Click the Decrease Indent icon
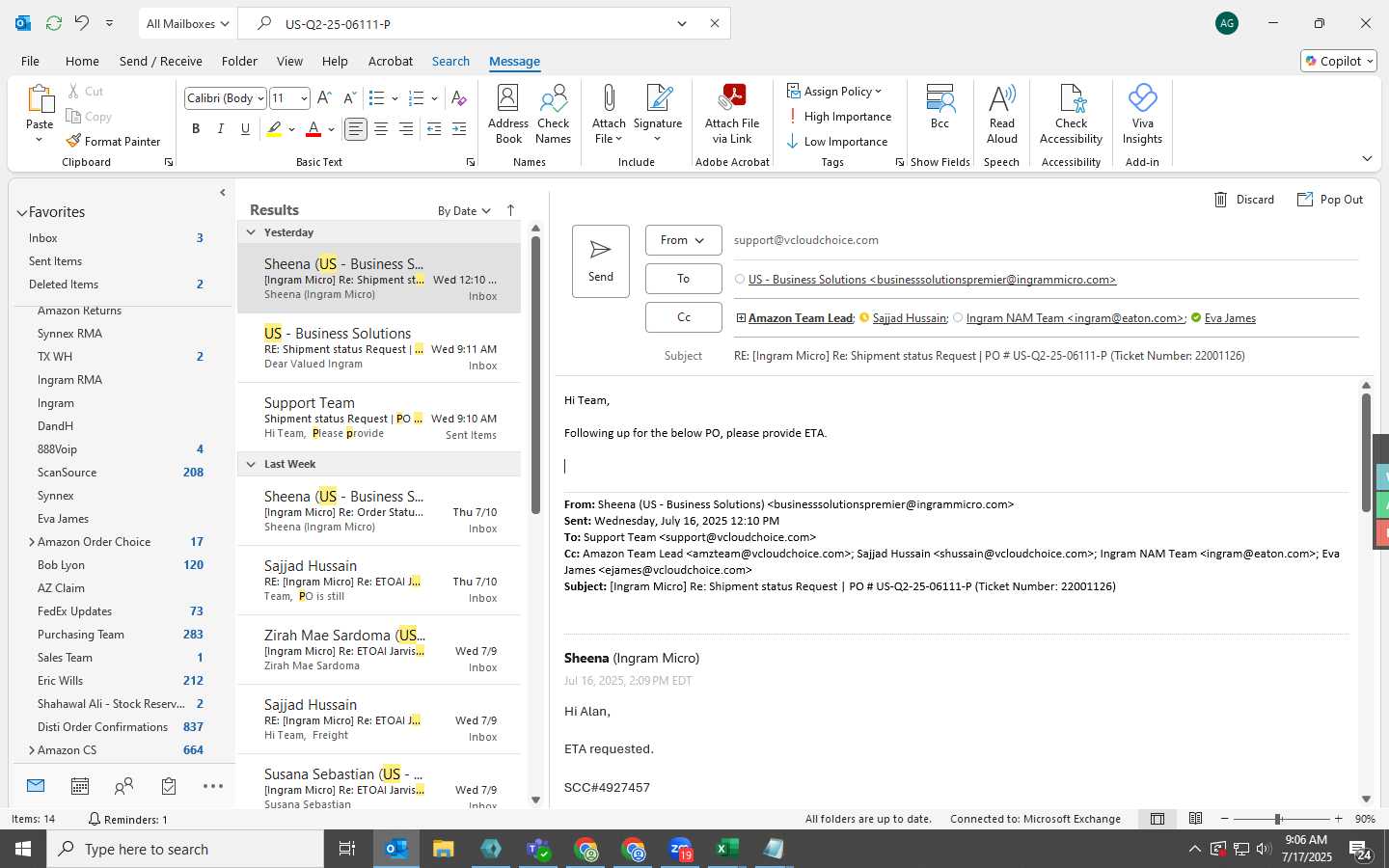The height and width of the screenshot is (868, 1389). [x=434, y=128]
